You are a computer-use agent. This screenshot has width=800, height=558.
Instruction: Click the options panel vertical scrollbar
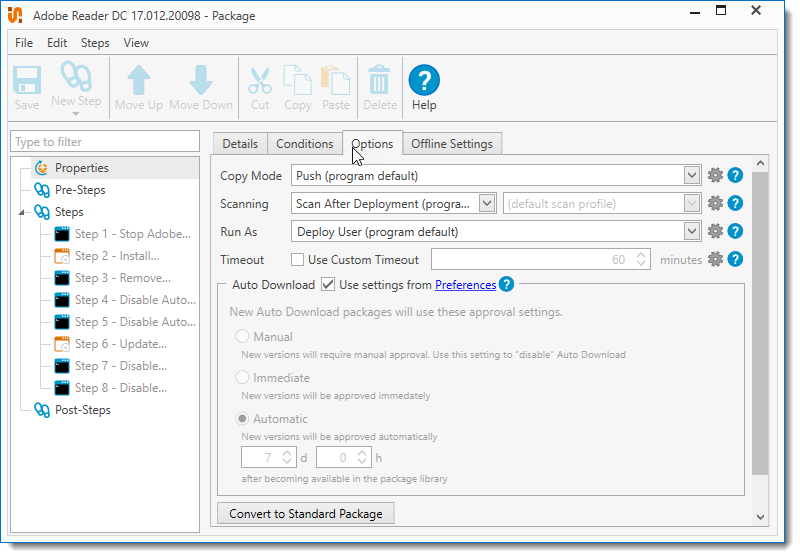click(x=760, y=320)
